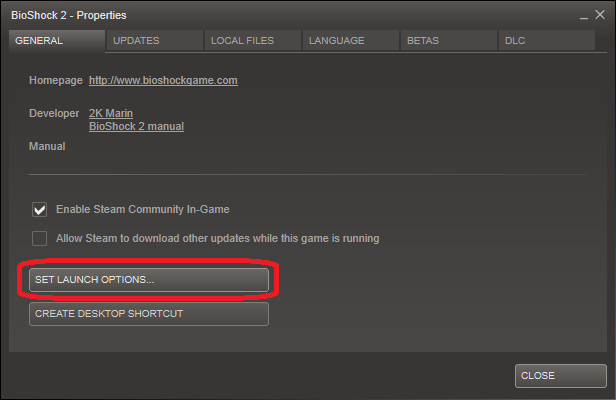
Task: Switch to the Language tab
Action: tap(351, 40)
